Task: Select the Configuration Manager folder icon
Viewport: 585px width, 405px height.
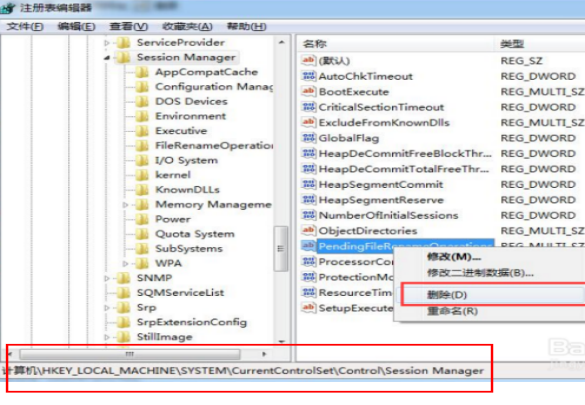Action: [142, 87]
